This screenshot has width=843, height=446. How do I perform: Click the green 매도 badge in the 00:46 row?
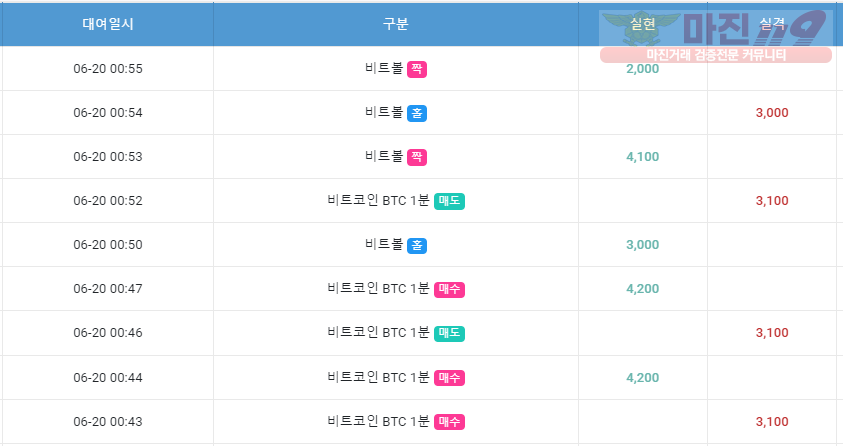[449, 334]
